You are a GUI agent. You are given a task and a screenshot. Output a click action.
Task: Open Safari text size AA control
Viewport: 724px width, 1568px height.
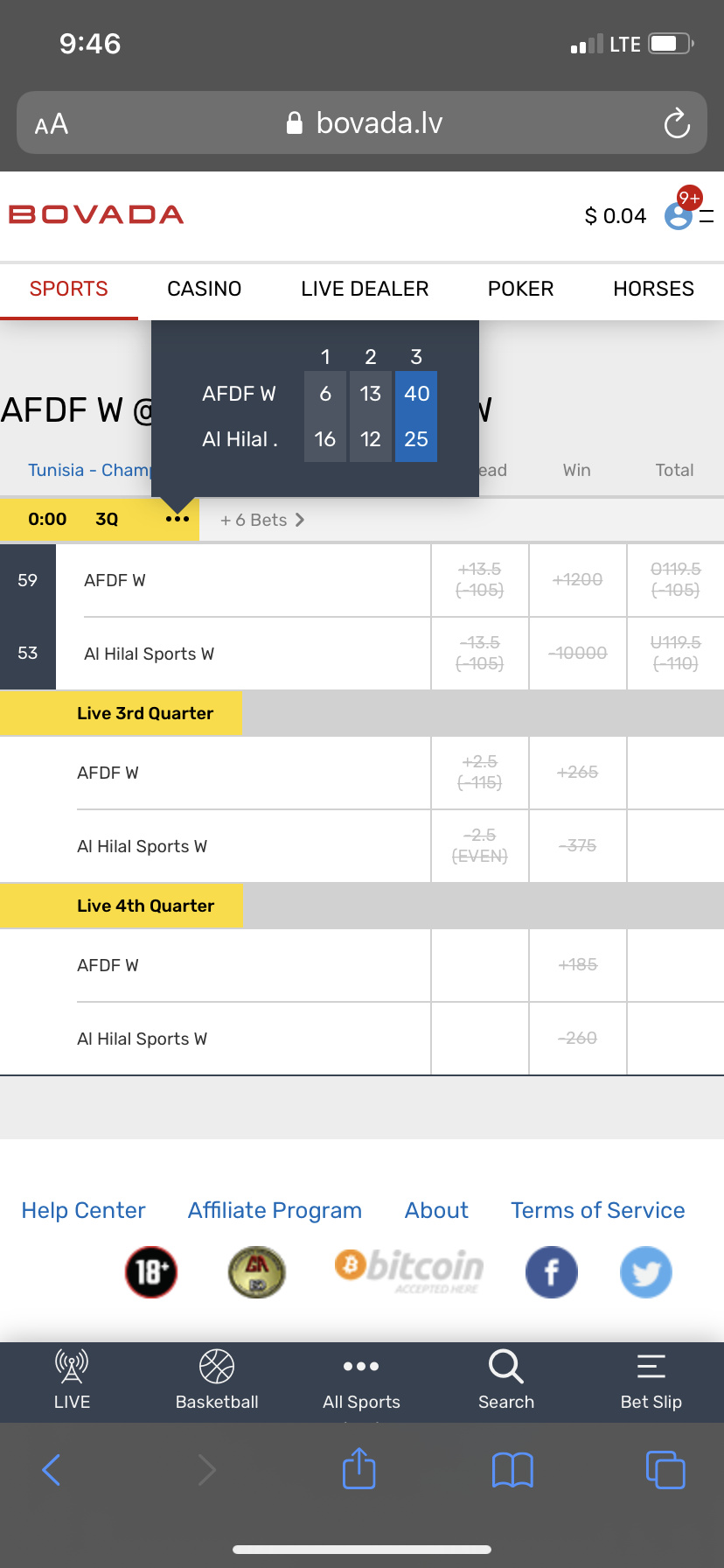click(52, 124)
